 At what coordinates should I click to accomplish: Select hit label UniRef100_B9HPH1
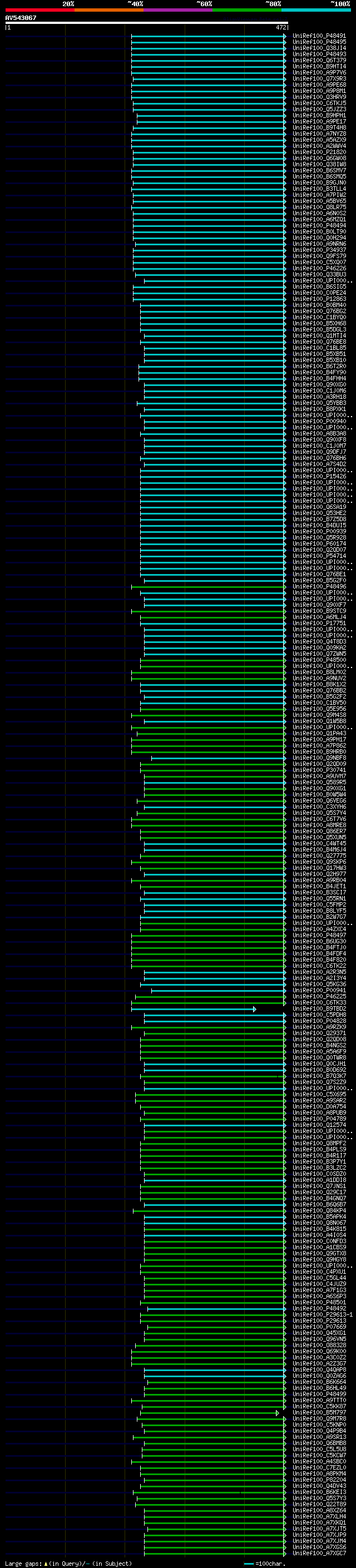319,115
